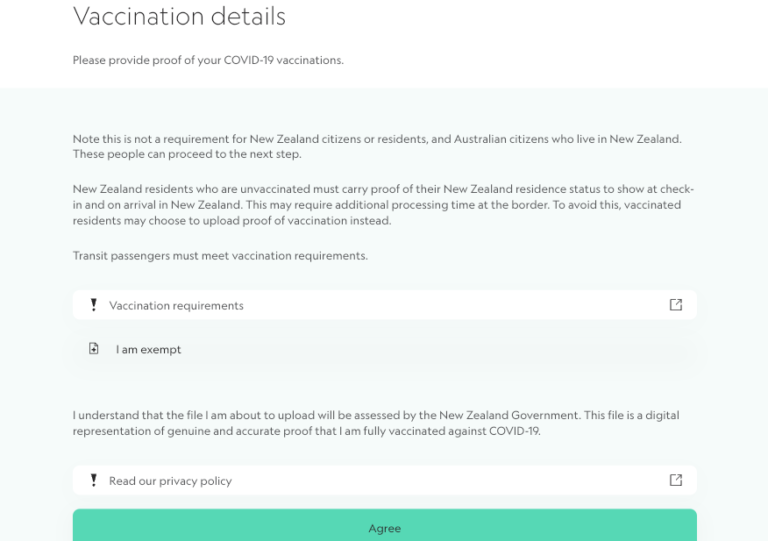Open "Read our privacy policy" text
Screen dimensions: 768x541
tap(170, 481)
